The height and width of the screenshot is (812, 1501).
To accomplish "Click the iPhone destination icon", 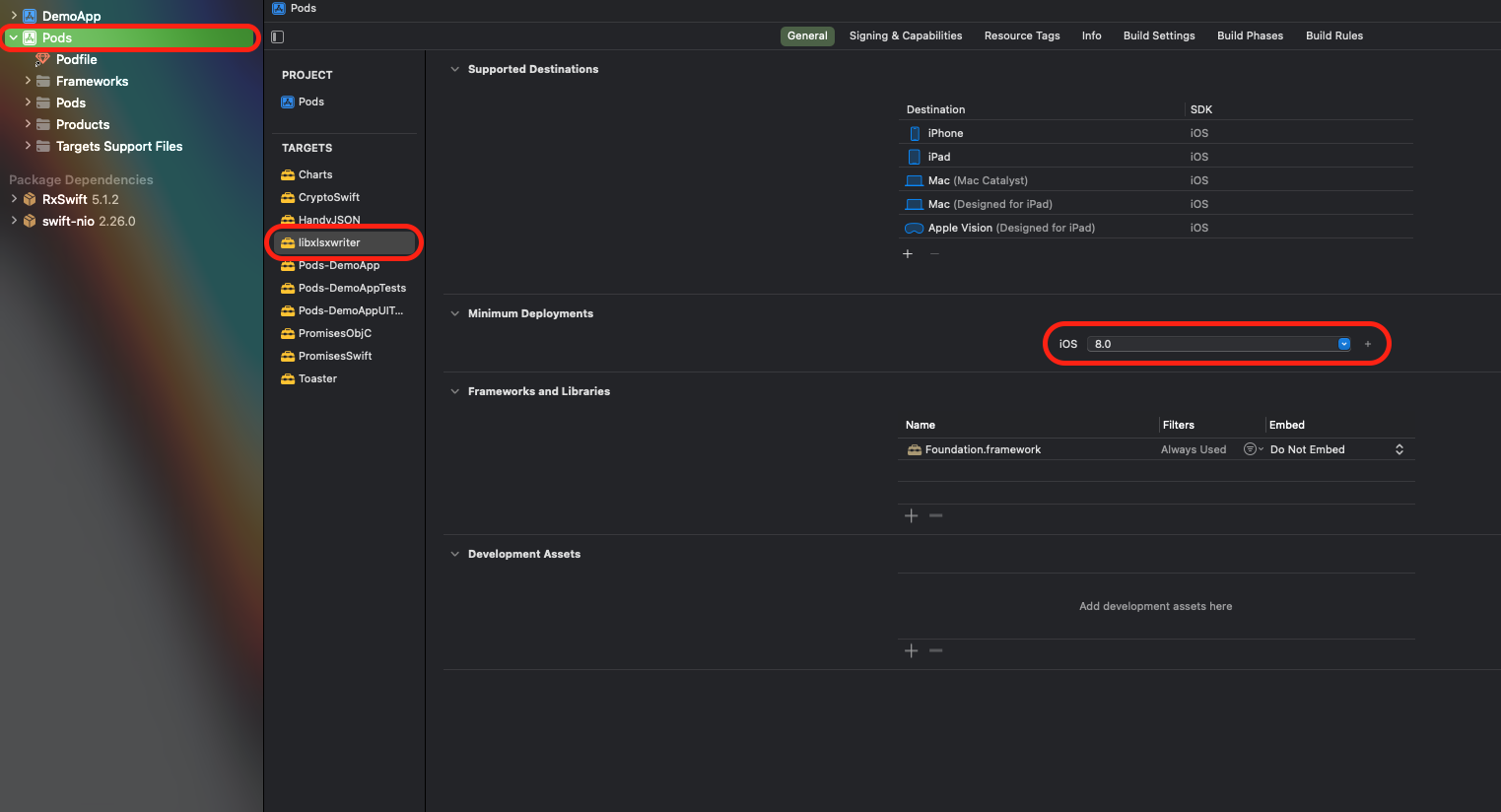I will (915, 133).
